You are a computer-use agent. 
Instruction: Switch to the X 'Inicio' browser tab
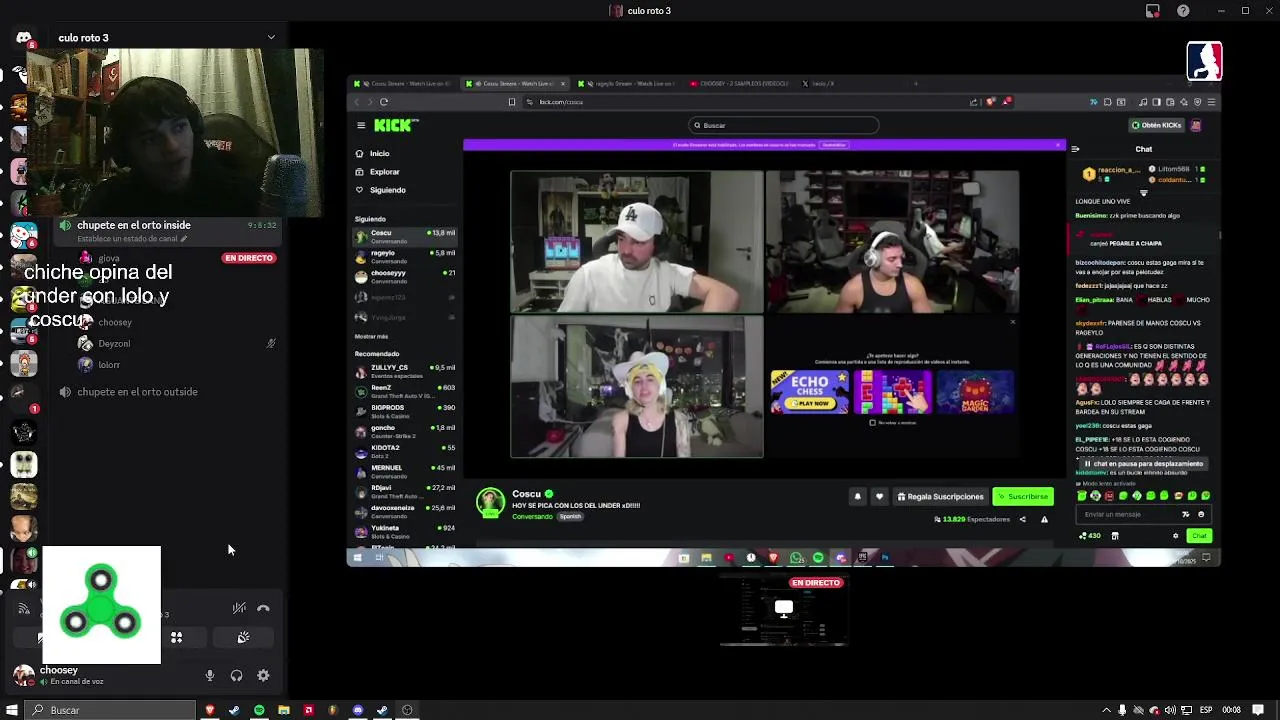(x=822, y=84)
